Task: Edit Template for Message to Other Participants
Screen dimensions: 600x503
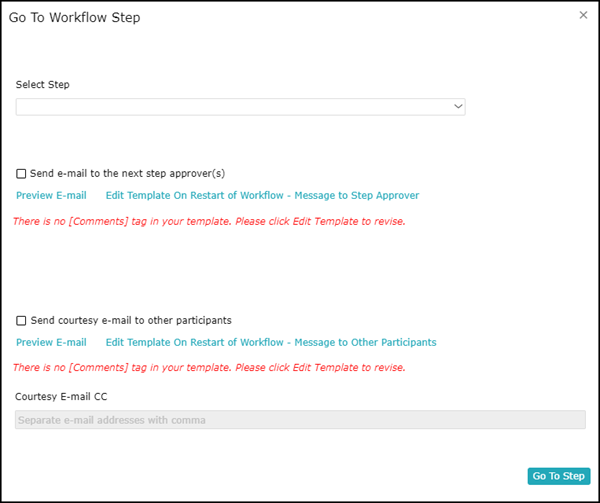Action: [271, 342]
